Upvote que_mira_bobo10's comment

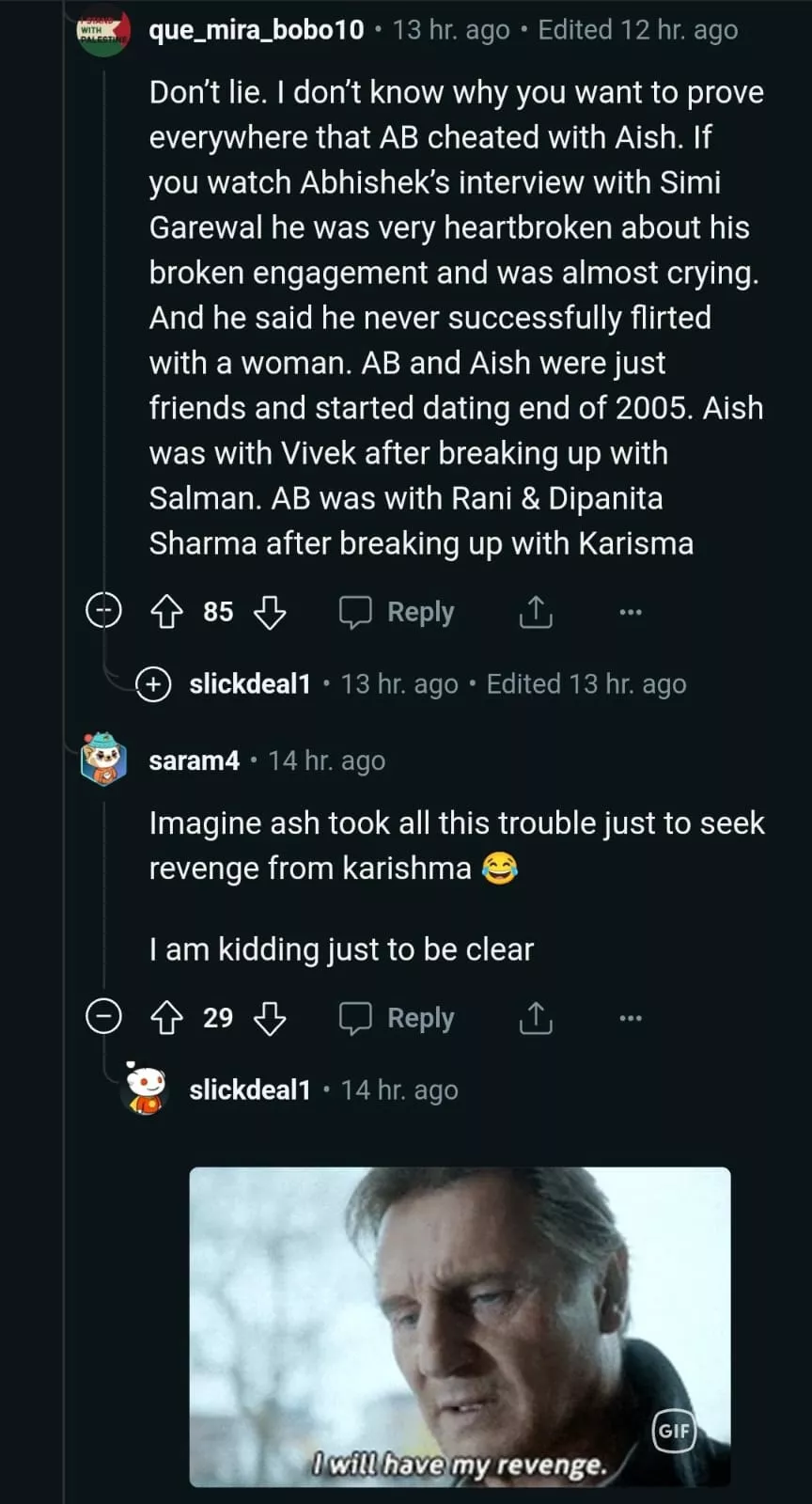[167, 612]
